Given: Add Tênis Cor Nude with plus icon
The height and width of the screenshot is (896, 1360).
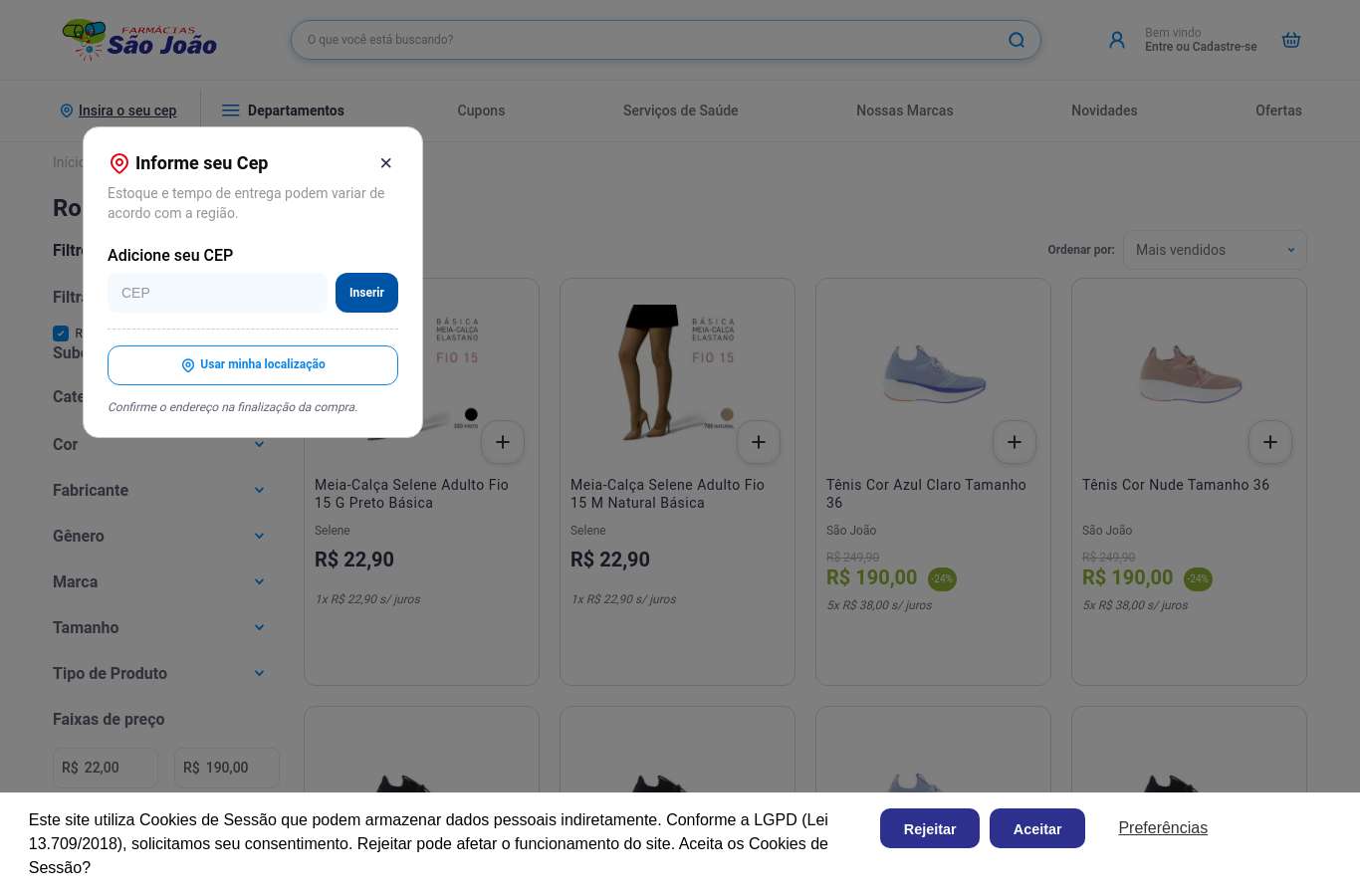Looking at the screenshot, I should pos(1270,442).
